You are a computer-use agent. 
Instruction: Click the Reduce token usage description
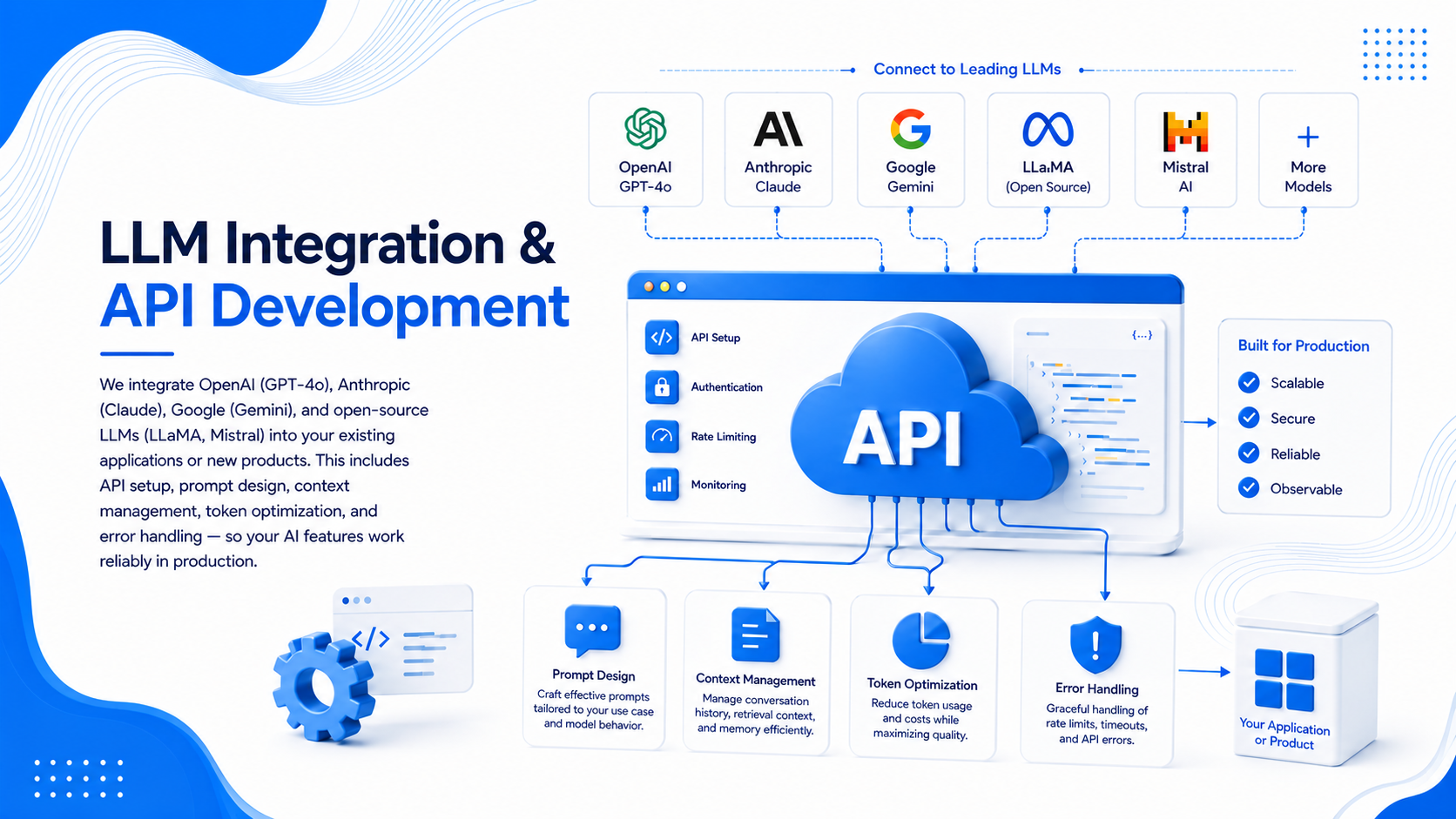pos(921,720)
